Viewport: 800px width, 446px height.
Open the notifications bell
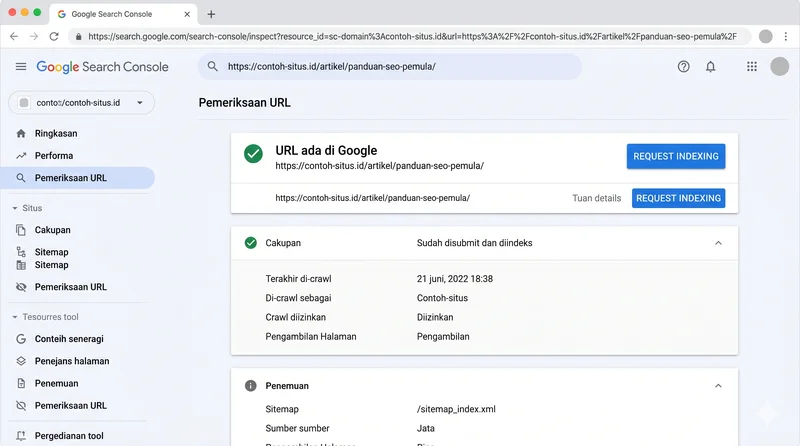pos(710,66)
